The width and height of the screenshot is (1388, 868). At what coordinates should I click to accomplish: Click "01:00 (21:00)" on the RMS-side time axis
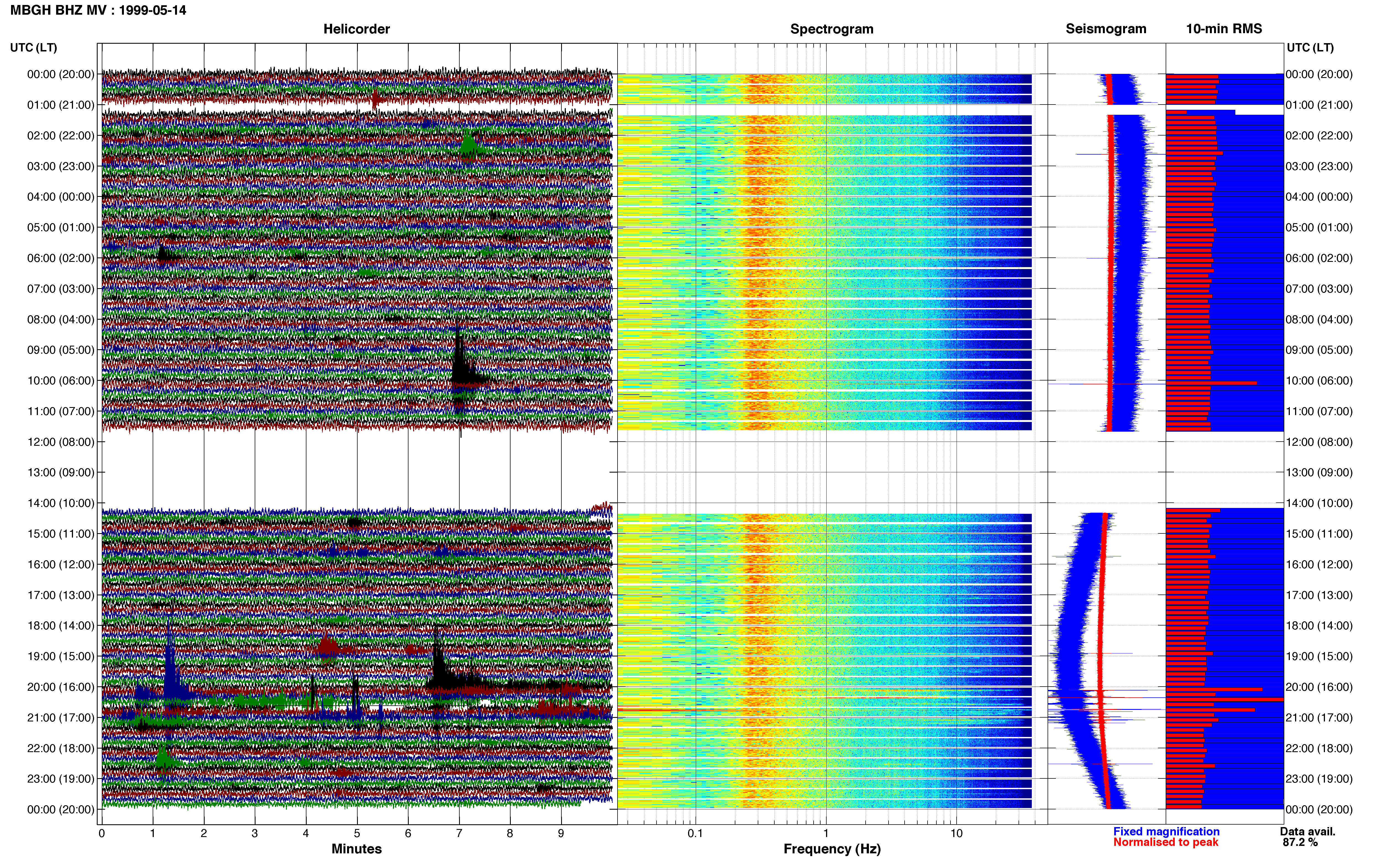click(1319, 105)
